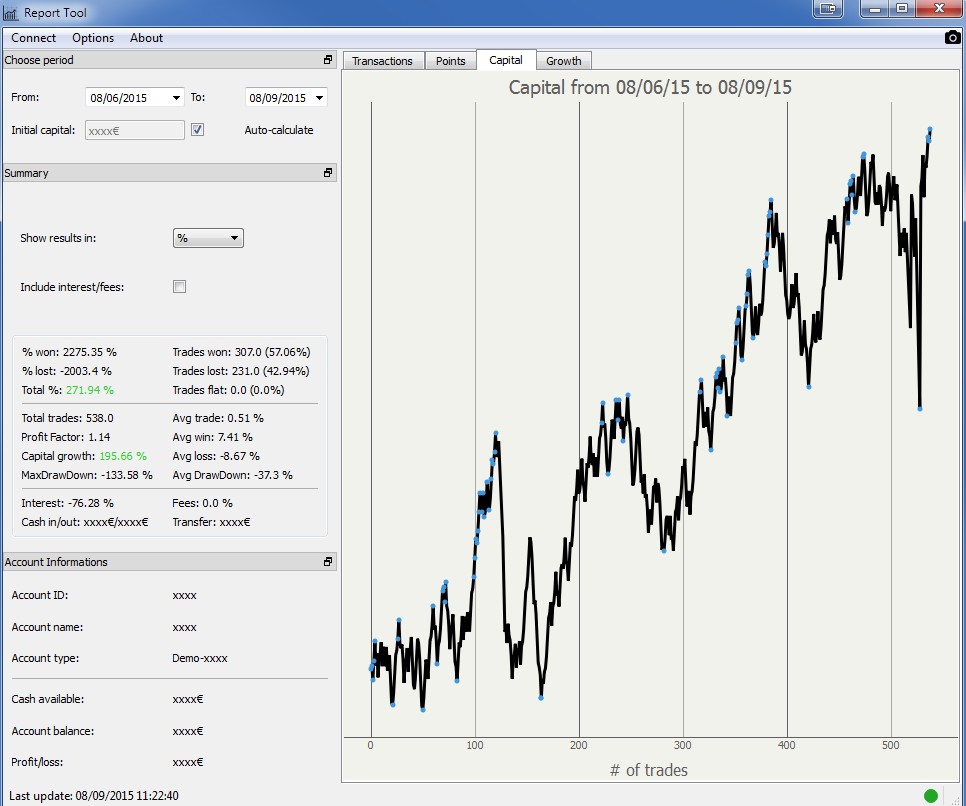Open the About menu
Image resolution: width=966 pixels, height=806 pixels.
click(146, 38)
